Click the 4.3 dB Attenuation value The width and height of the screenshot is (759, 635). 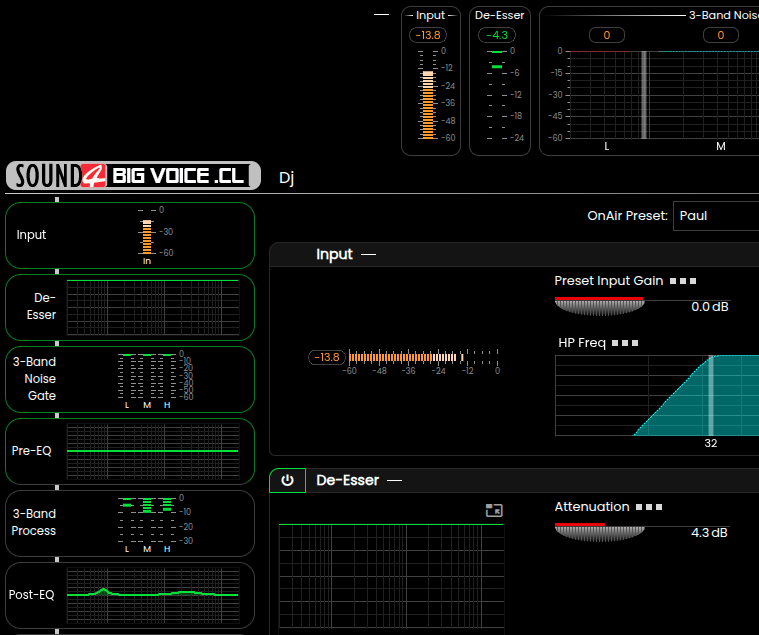click(x=709, y=533)
